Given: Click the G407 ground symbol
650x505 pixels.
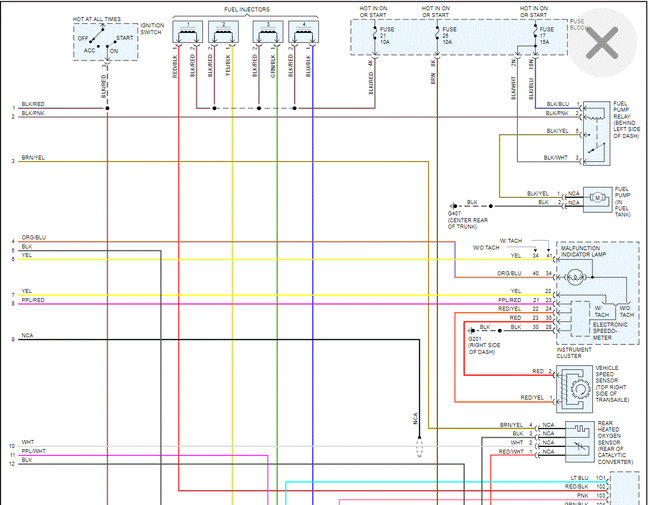Looking at the screenshot, I should tap(454, 206).
